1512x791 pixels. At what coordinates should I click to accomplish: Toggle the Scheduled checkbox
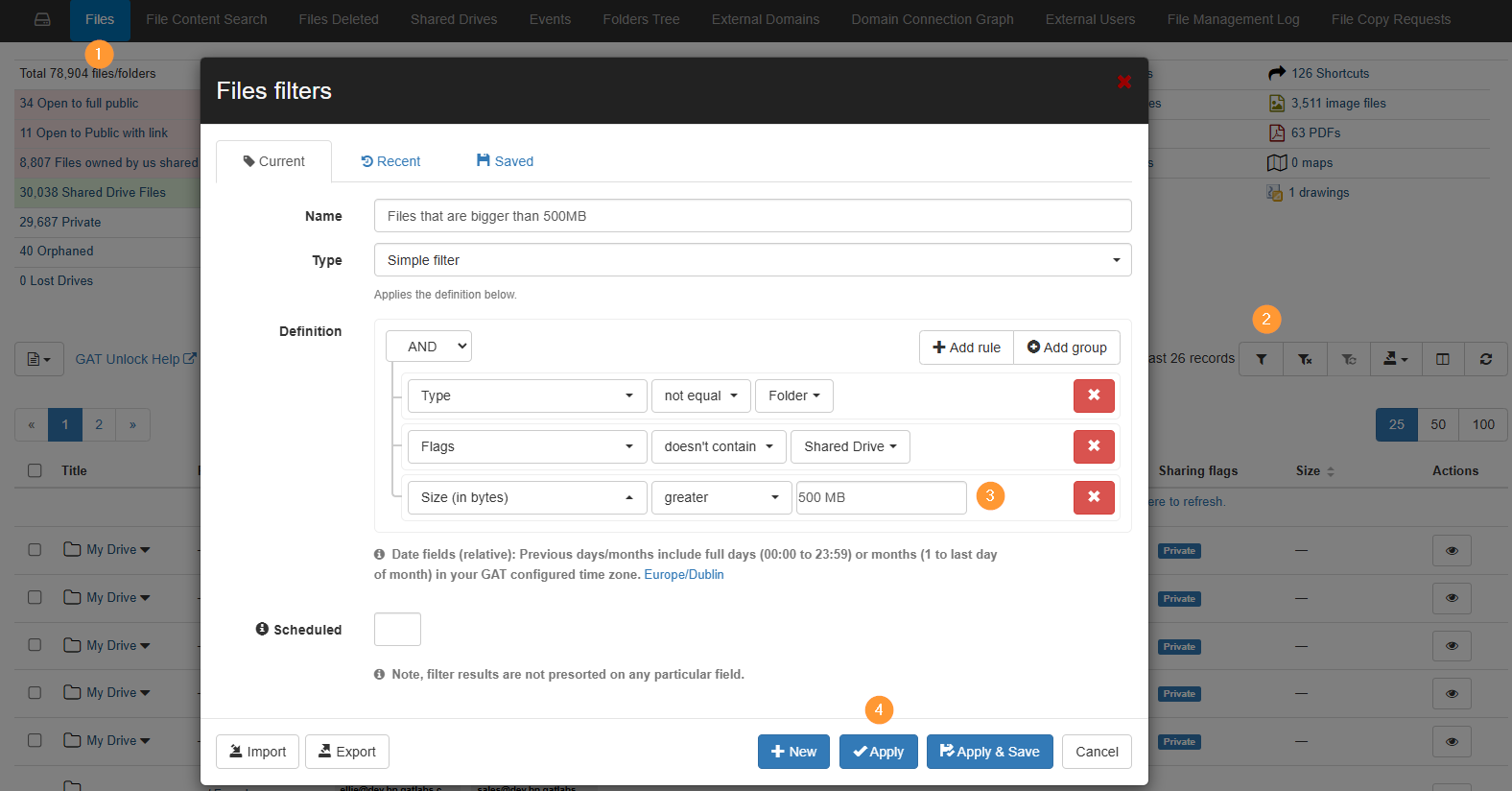tap(397, 630)
